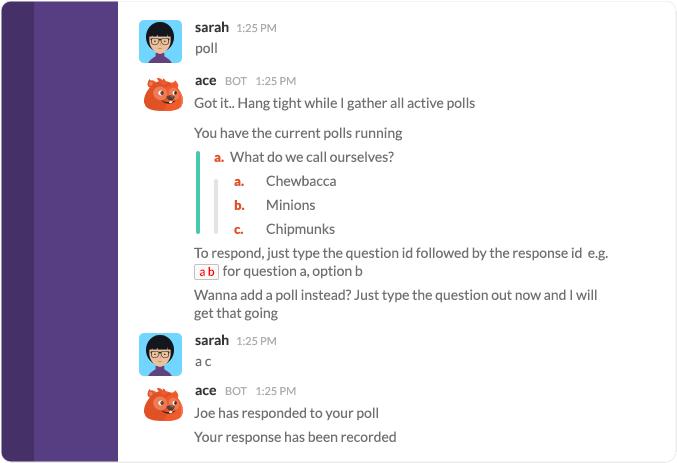Click sarah's avatar on the poll message
Image resolution: width=677 pixels, height=463 pixels.
160,41
